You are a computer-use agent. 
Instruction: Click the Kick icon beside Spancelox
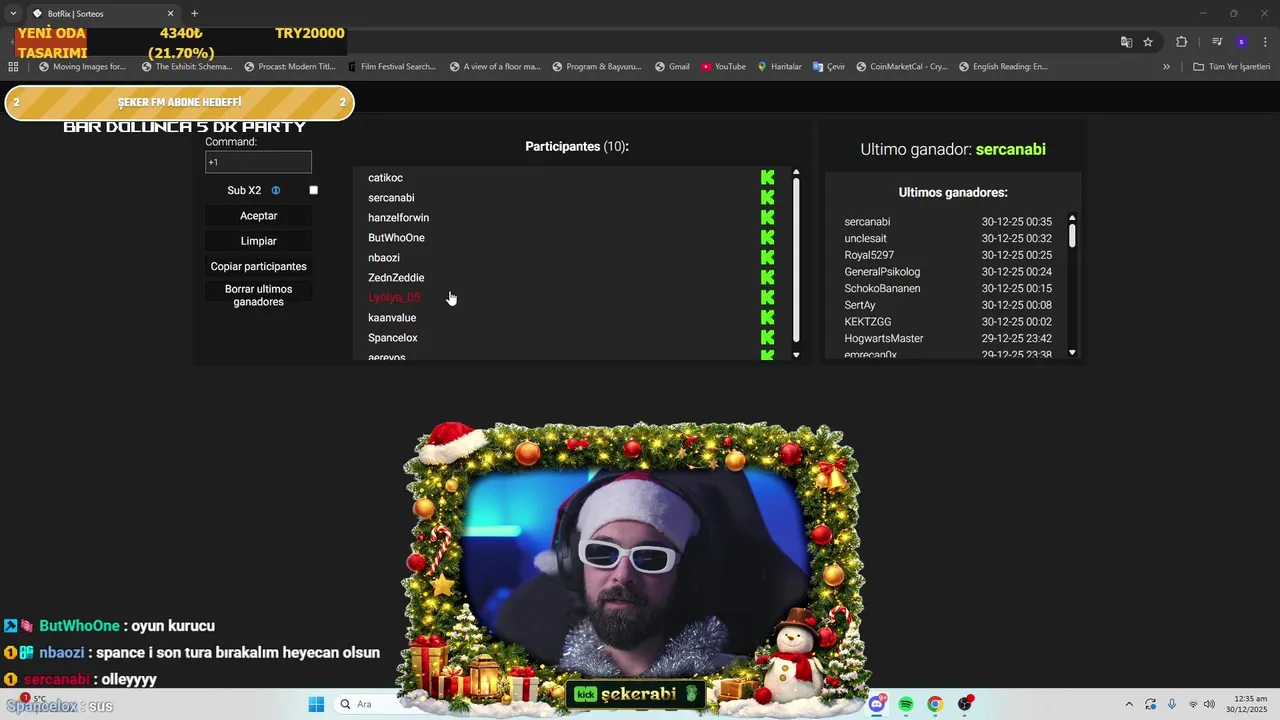(767, 338)
